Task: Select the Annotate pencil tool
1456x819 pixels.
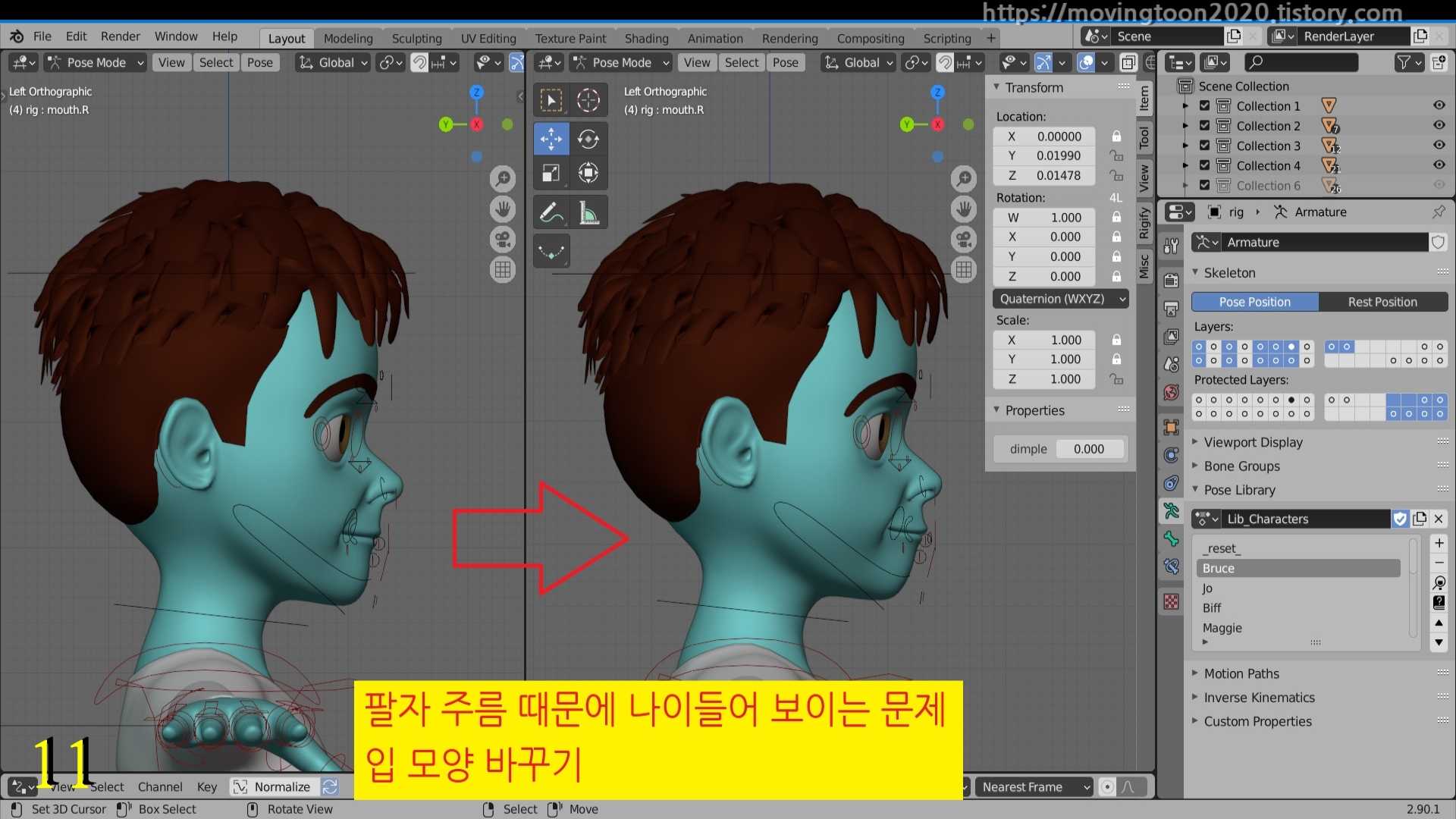Action: coord(551,213)
